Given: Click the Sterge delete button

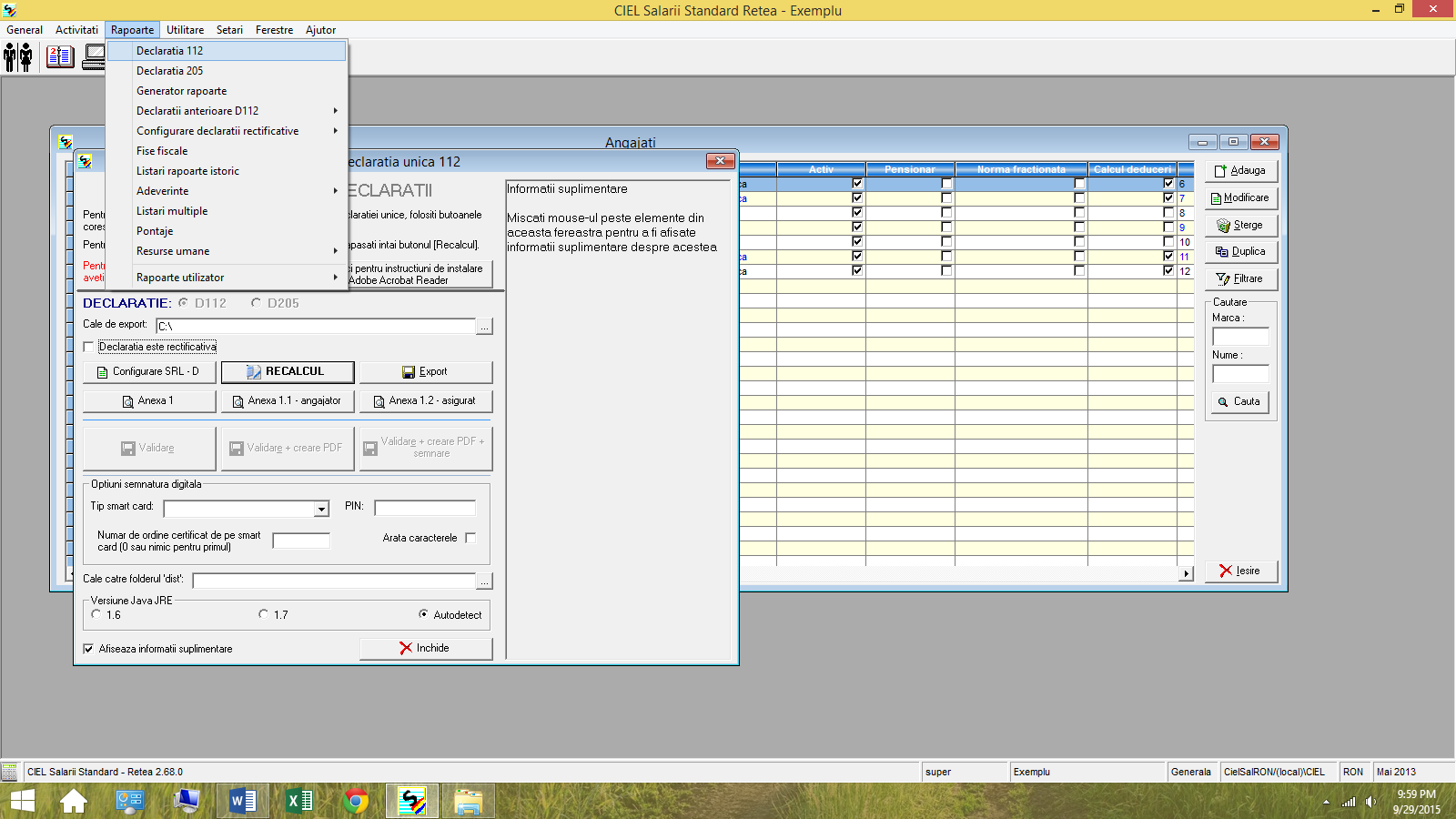Looking at the screenshot, I should point(1241,226).
